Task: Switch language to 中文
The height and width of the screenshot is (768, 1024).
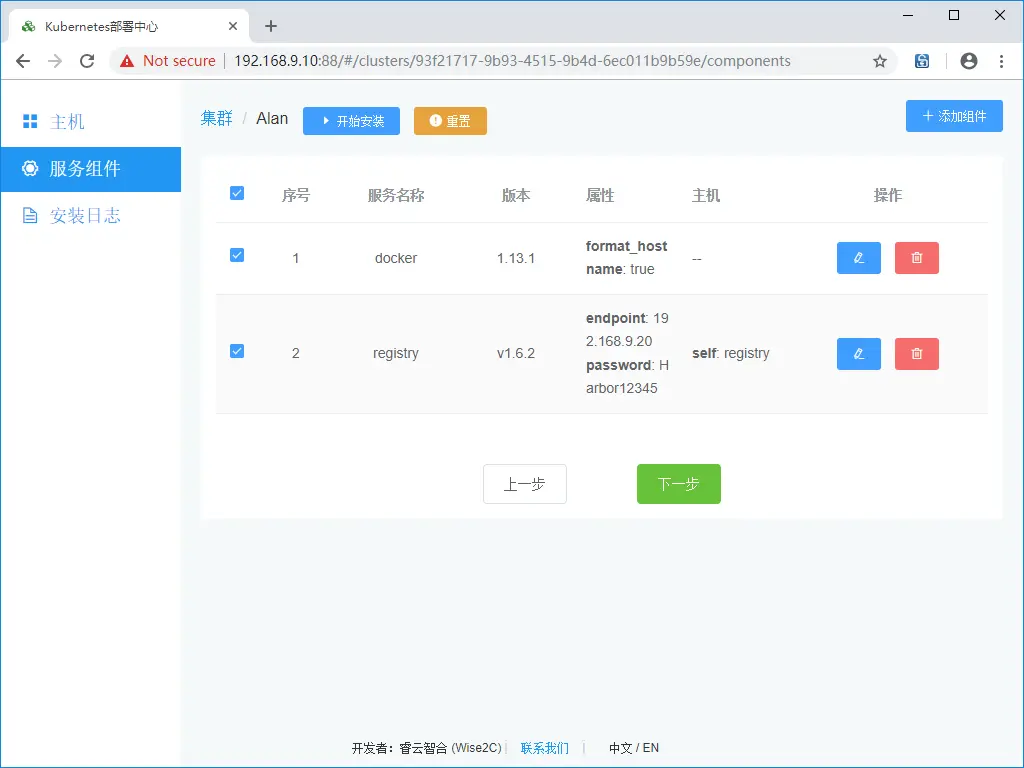Action: (620, 748)
